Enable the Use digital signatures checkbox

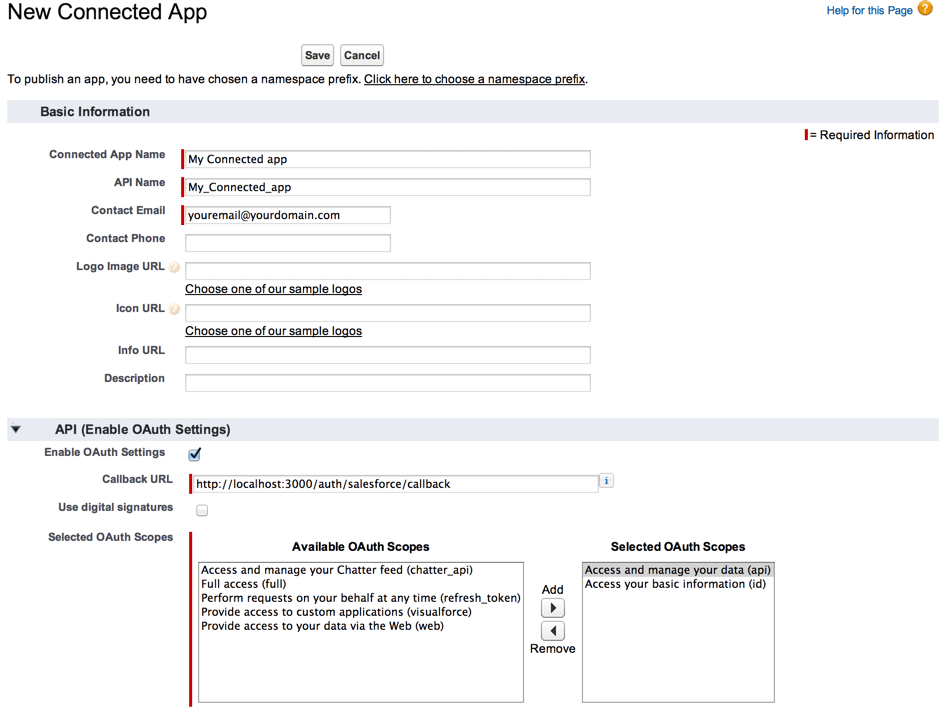pos(202,510)
